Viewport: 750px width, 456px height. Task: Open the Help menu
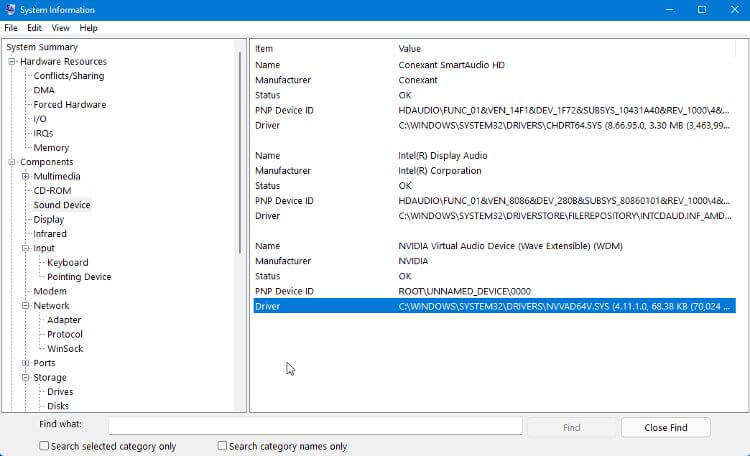pyautogui.click(x=88, y=28)
